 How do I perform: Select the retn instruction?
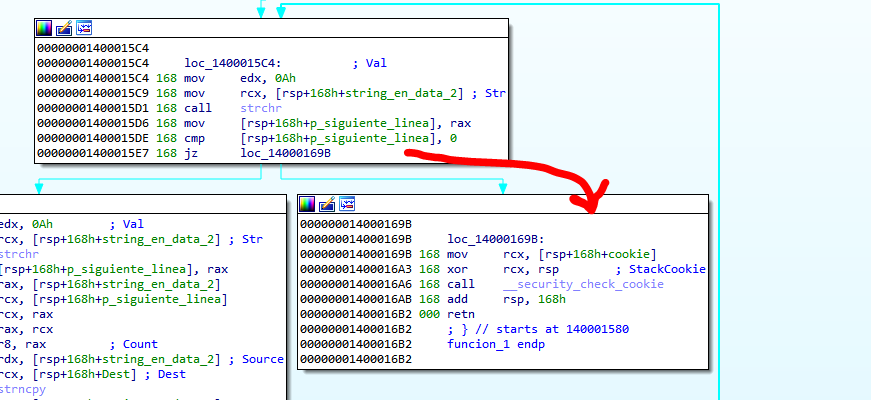tap(460, 315)
